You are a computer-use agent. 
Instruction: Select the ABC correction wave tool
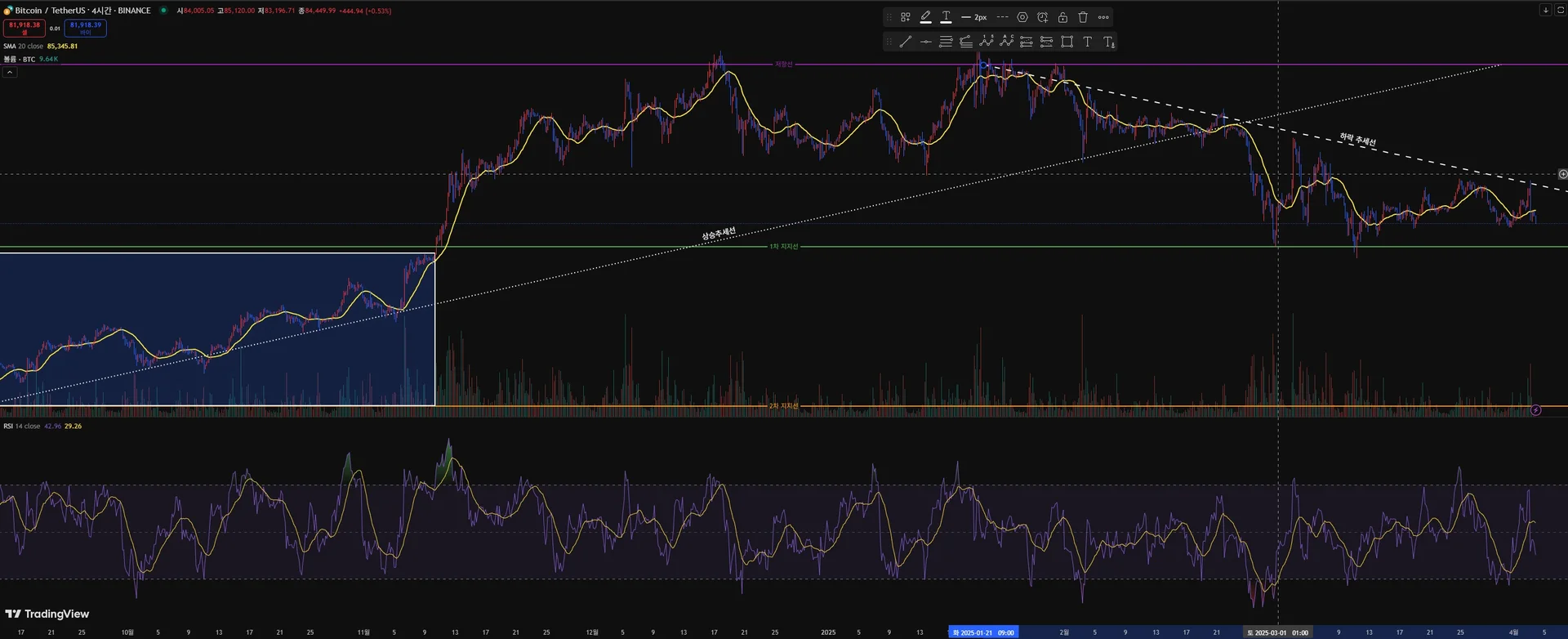[1006, 42]
